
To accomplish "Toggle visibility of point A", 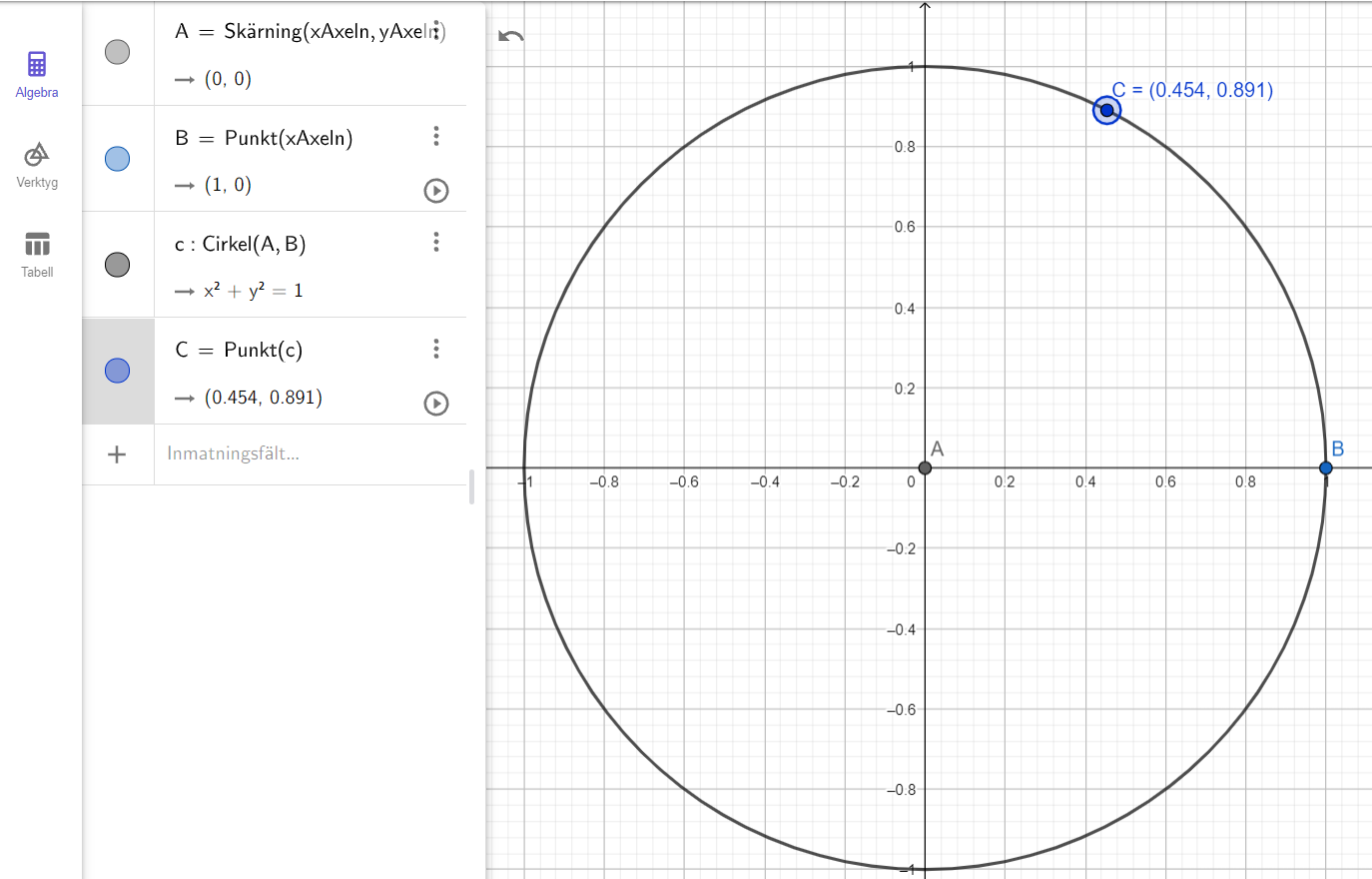I will tap(118, 52).
